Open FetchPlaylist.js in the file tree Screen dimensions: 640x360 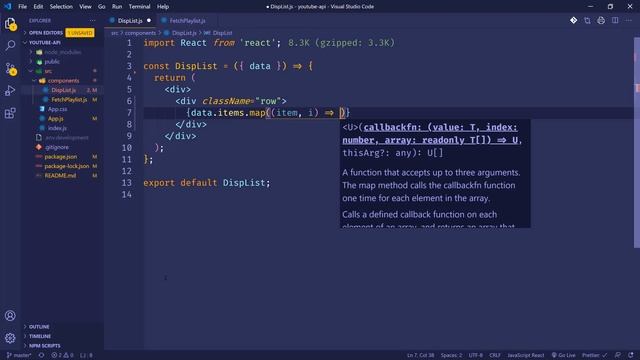click(x=69, y=100)
